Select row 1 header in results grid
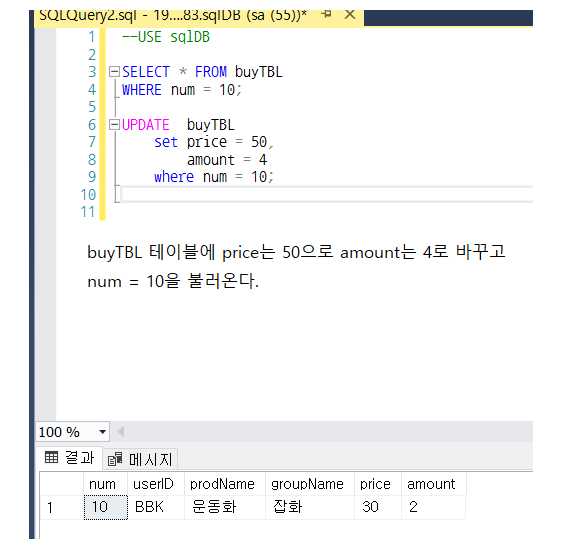This screenshot has height=557, width=567. (61, 507)
